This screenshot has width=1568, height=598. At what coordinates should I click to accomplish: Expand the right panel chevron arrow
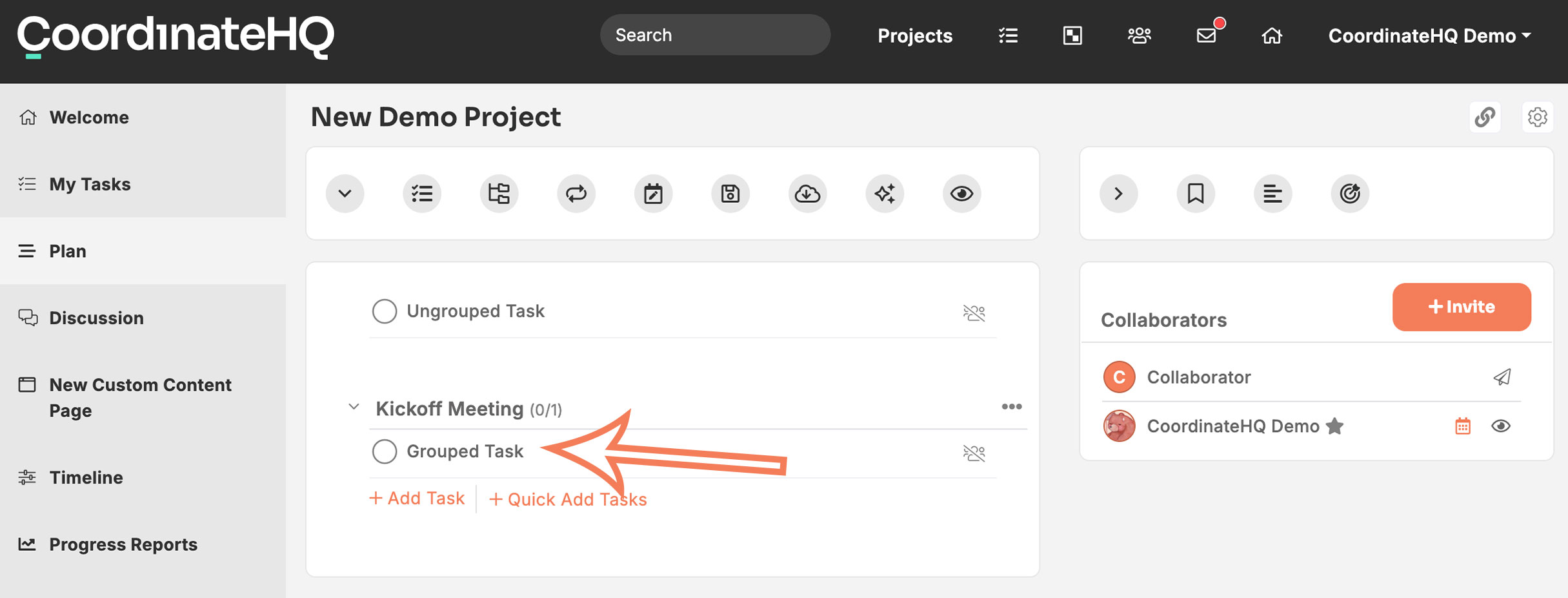click(1119, 193)
